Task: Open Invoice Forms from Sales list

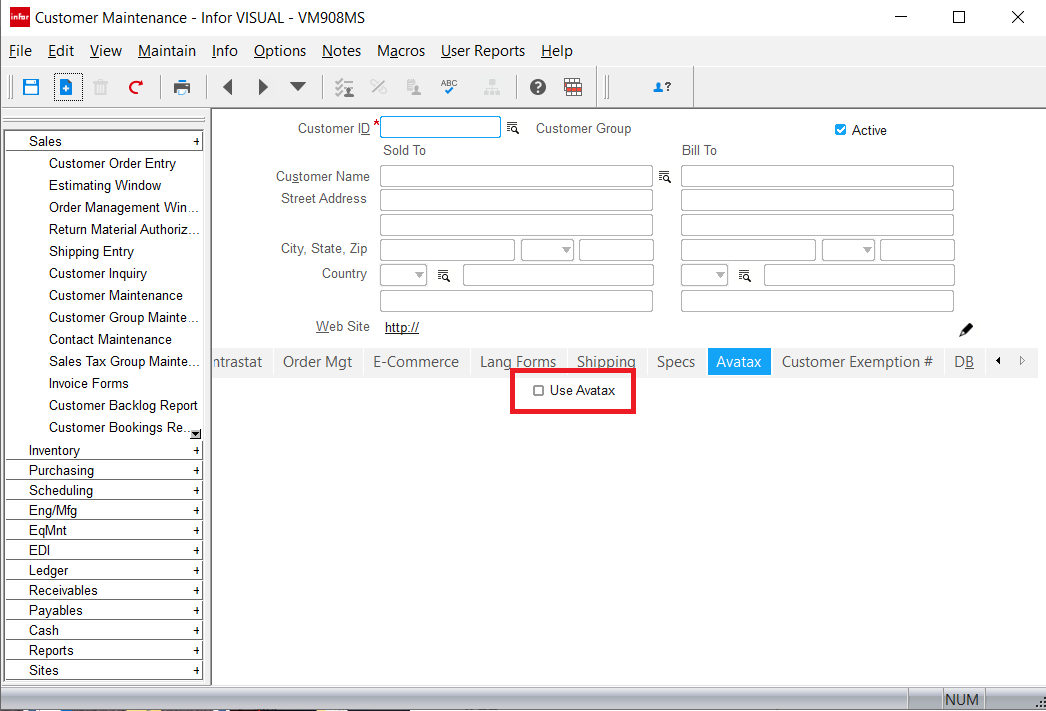Action: tap(88, 384)
